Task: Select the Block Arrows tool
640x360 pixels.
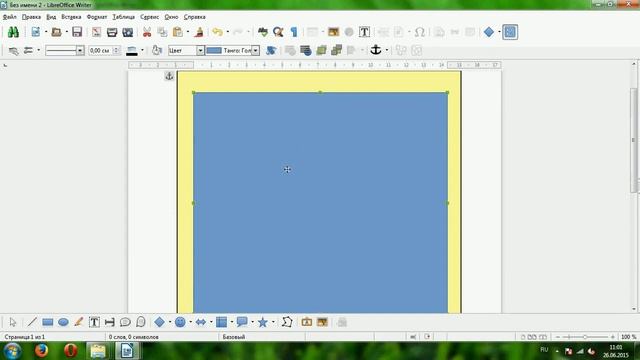Action: (201, 322)
